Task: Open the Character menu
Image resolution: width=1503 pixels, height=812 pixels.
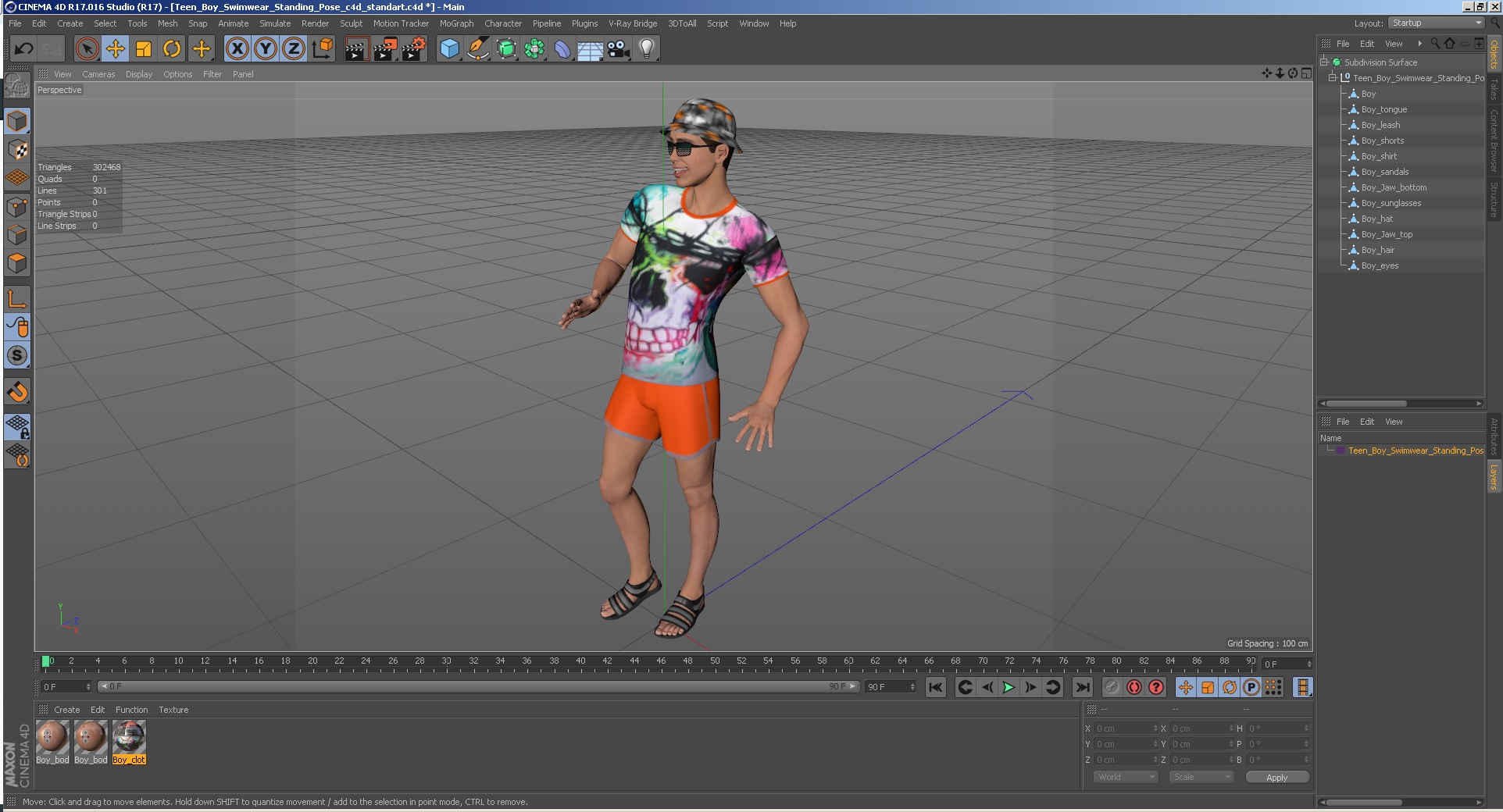Action: tap(502, 23)
